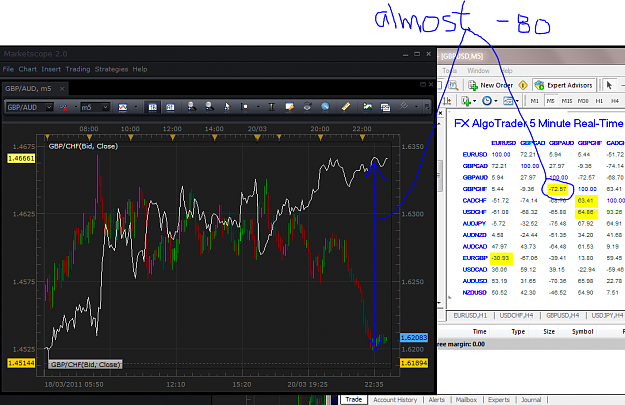Toggle the first table-view button in Marketscope toolbar
The width and height of the screenshot is (625, 405).
pyautogui.click(x=152, y=107)
